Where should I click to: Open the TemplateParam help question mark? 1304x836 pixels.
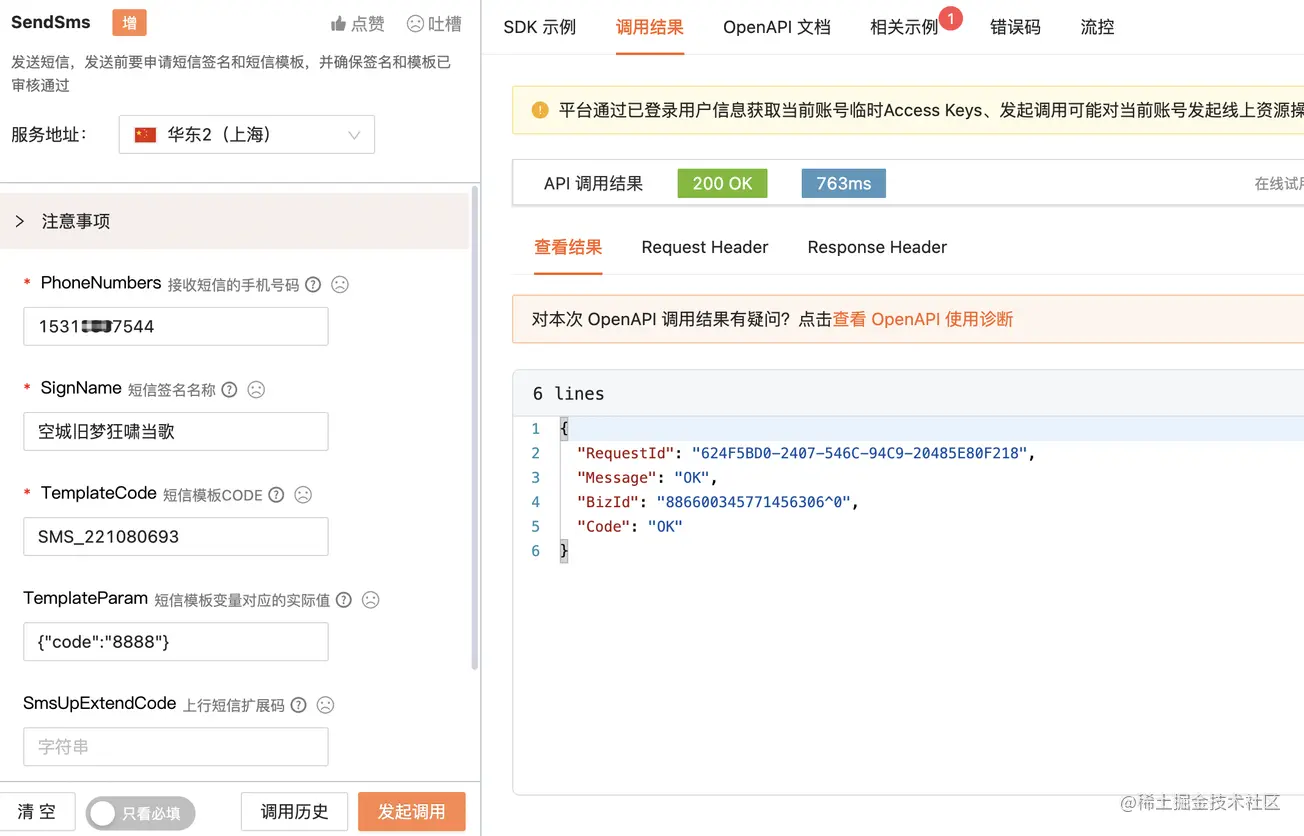click(344, 599)
